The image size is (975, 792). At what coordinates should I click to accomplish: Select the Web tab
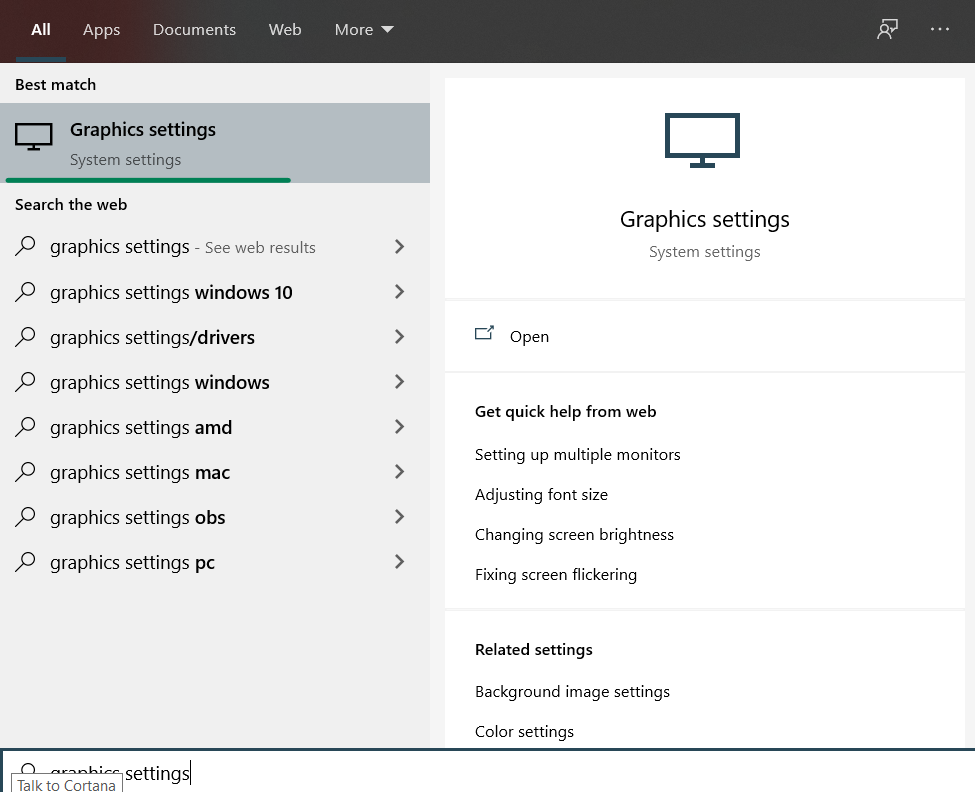coord(285,30)
